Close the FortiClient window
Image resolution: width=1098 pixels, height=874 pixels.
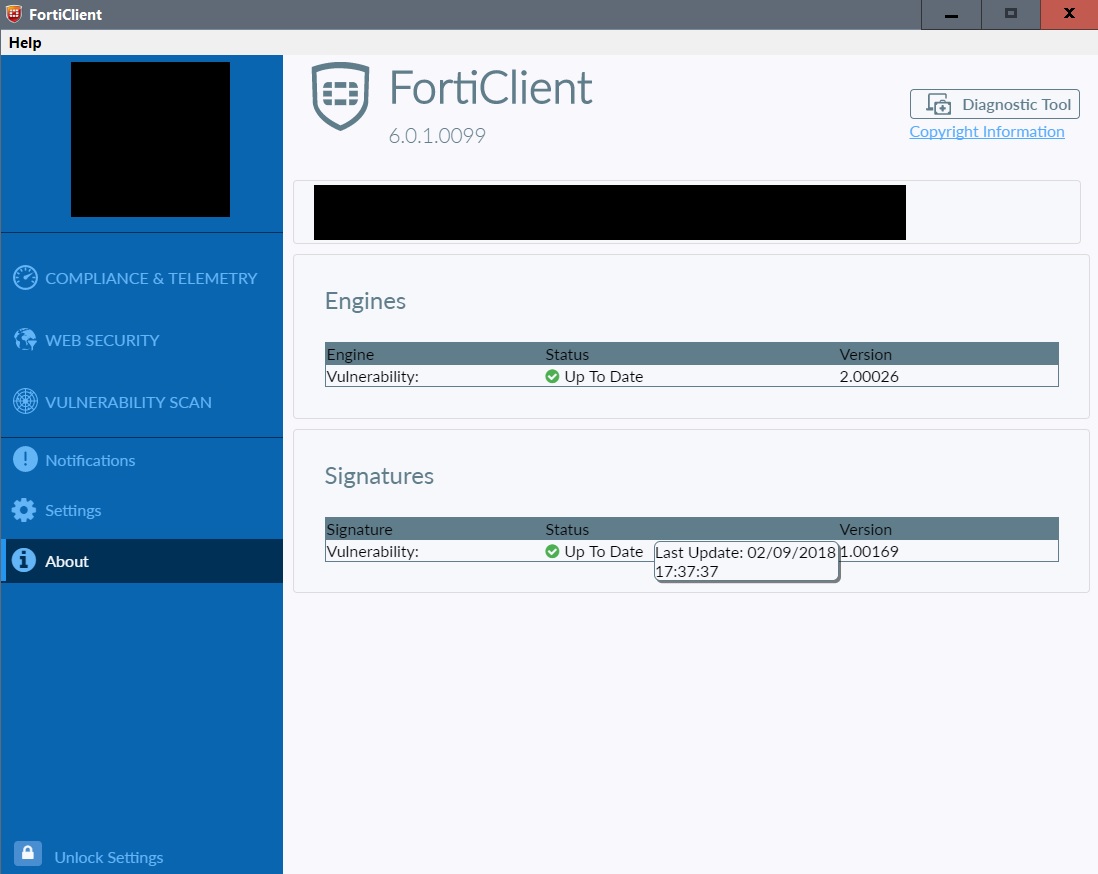coord(1069,15)
